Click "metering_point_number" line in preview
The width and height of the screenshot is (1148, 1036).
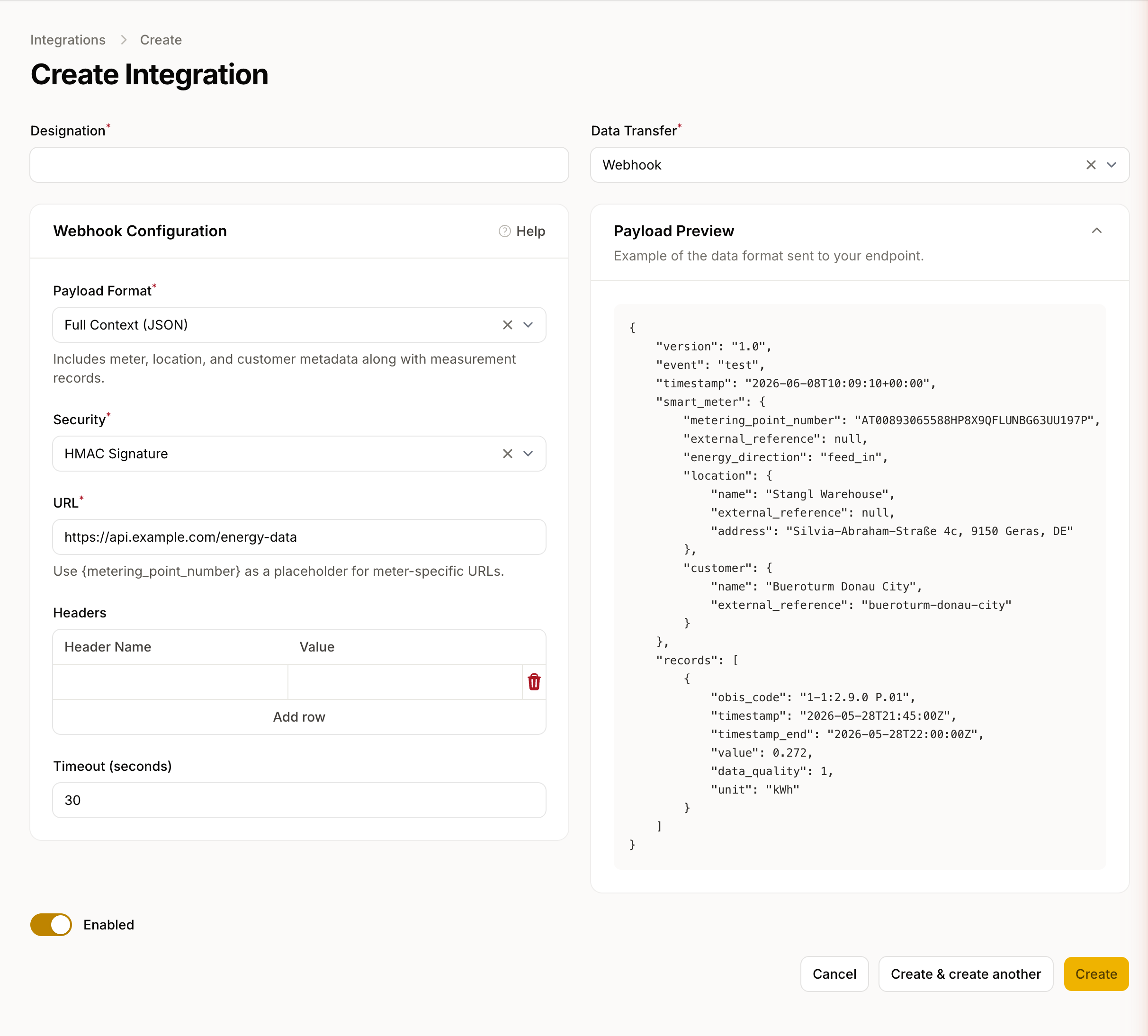(892, 420)
